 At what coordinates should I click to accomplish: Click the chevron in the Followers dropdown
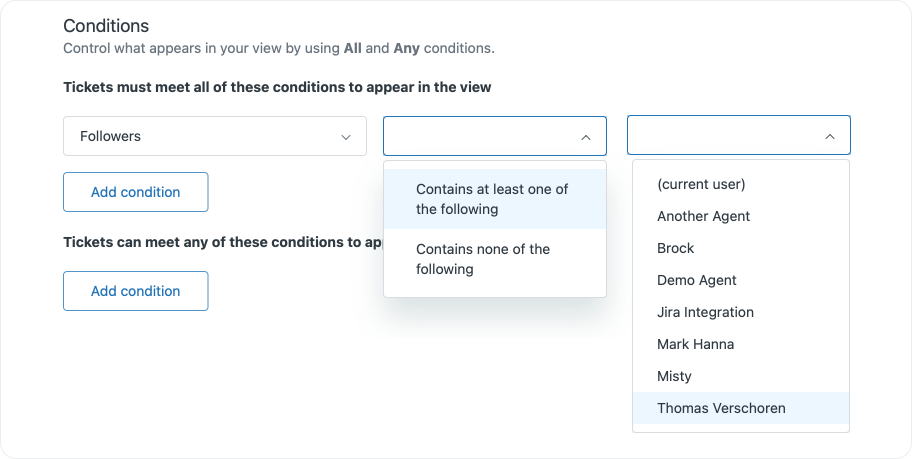click(x=346, y=137)
